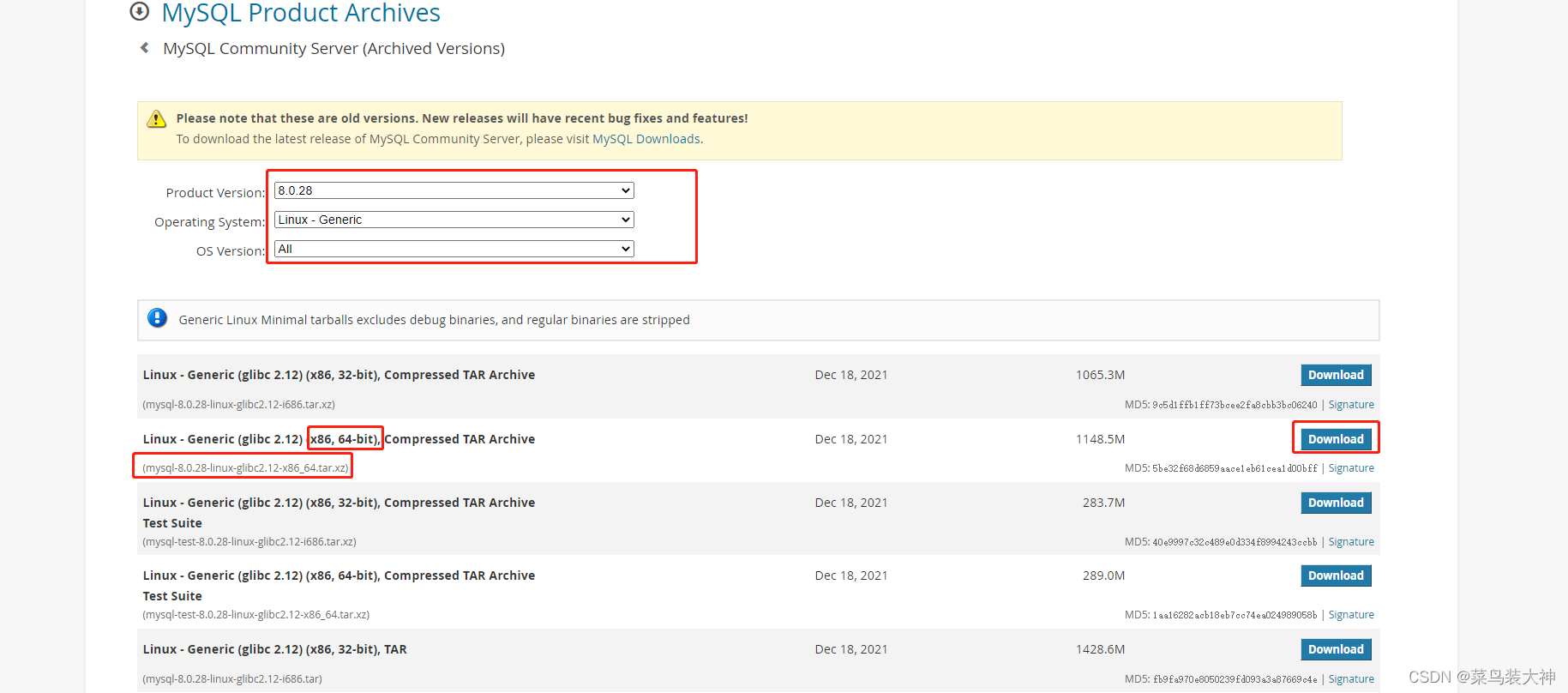Open Signature for the i686.tar file
Viewport: 1568px width, 693px height.
[x=1351, y=679]
